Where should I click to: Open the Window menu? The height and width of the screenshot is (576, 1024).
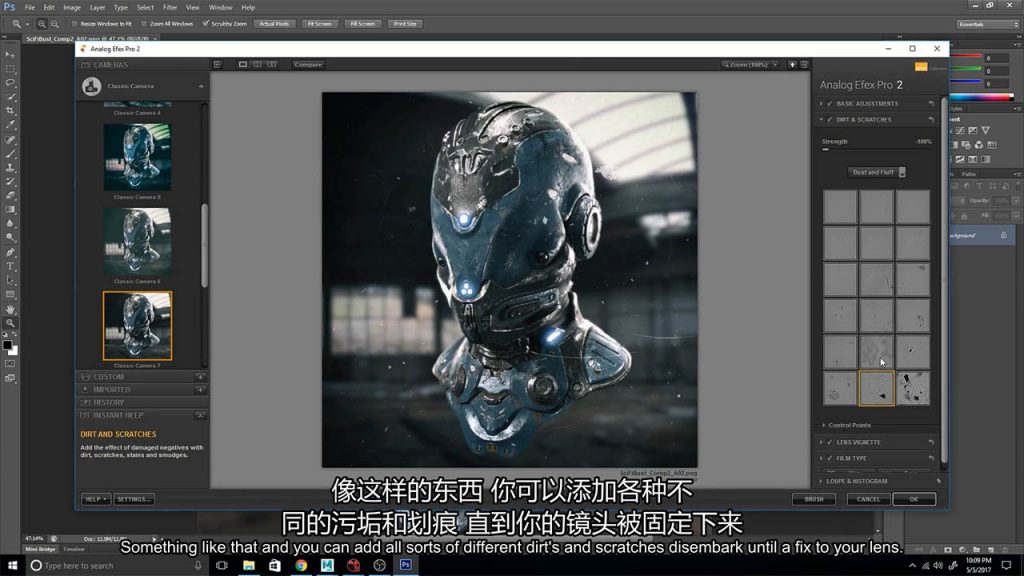pyautogui.click(x=220, y=8)
